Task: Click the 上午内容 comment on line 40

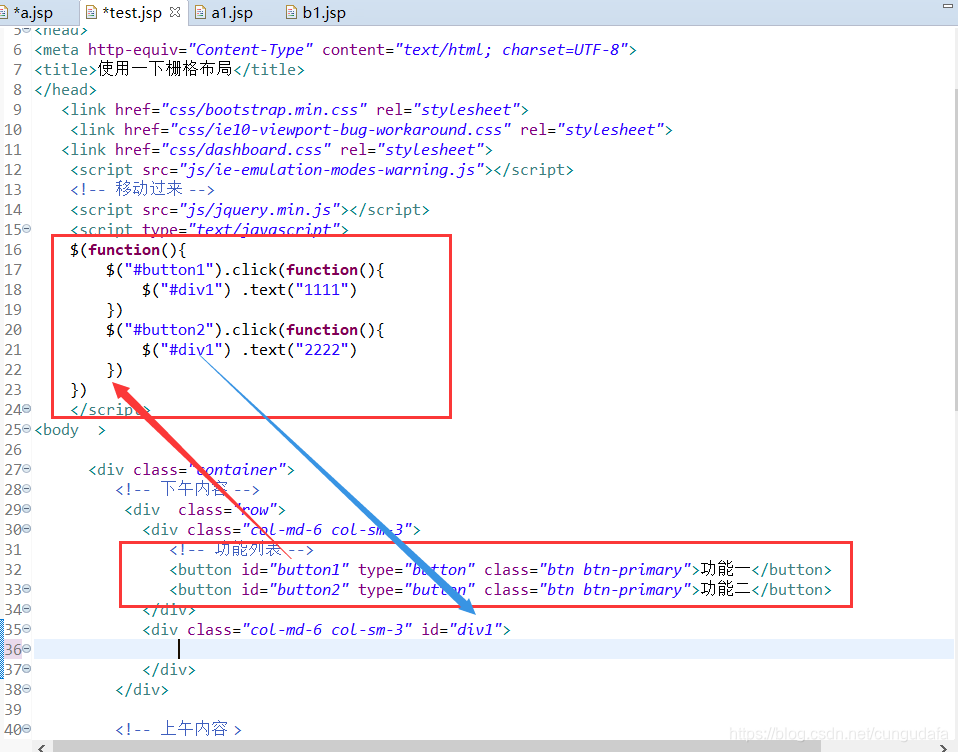Action: click(x=178, y=729)
